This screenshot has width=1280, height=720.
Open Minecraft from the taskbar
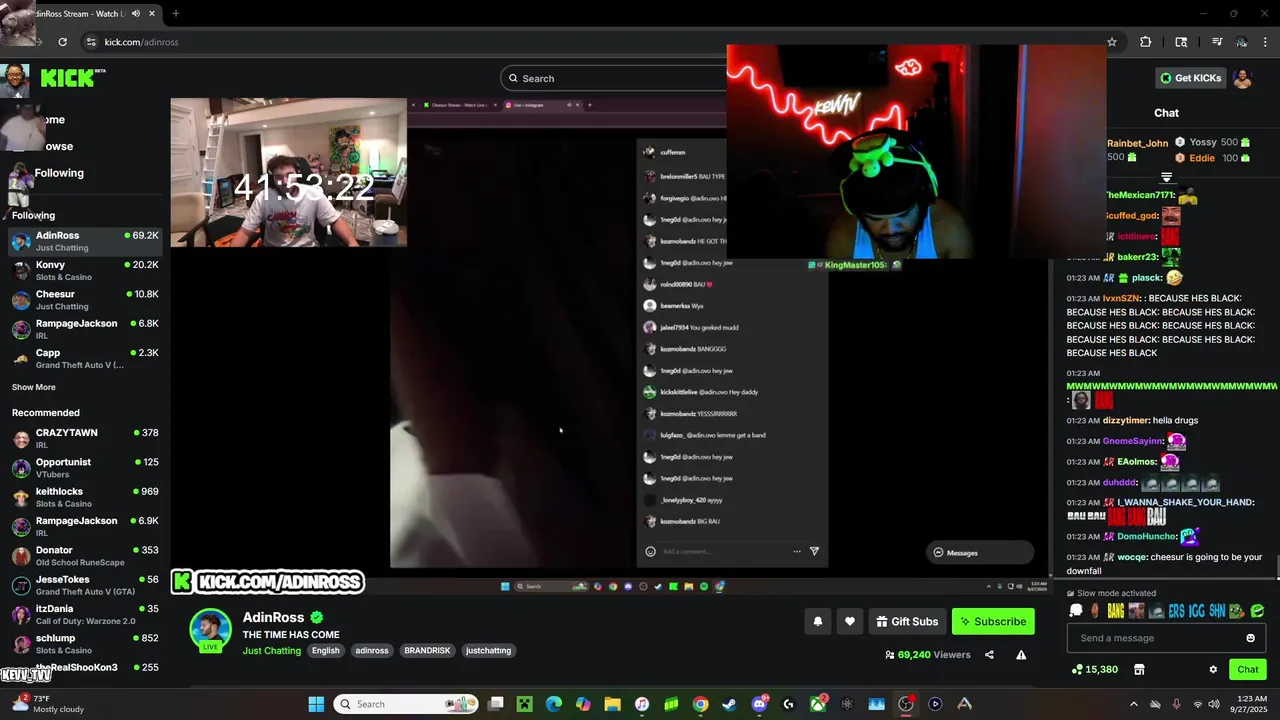coord(524,704)
